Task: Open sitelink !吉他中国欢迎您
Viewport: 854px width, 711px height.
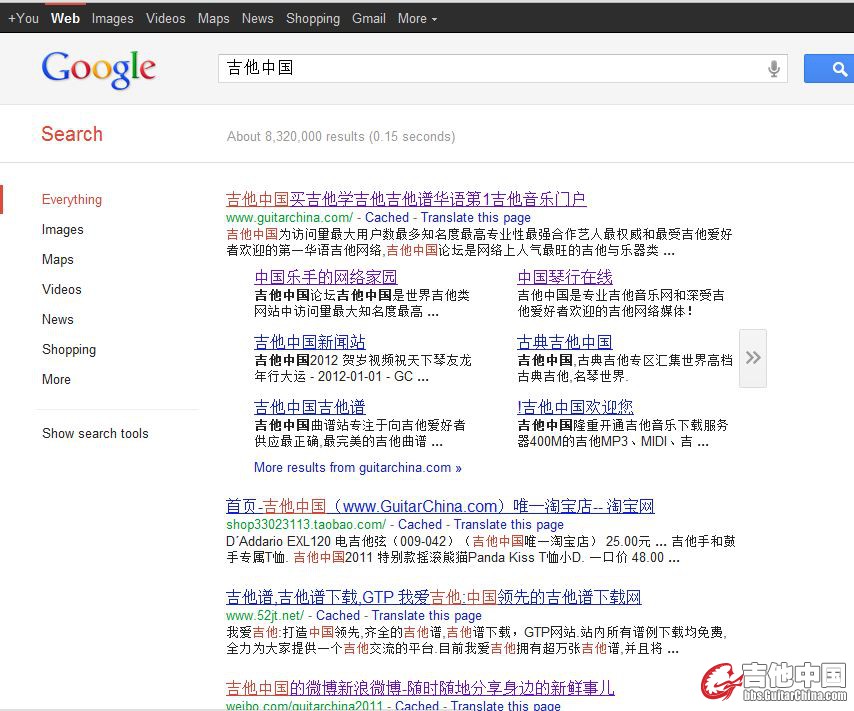Action: point(576,407)
